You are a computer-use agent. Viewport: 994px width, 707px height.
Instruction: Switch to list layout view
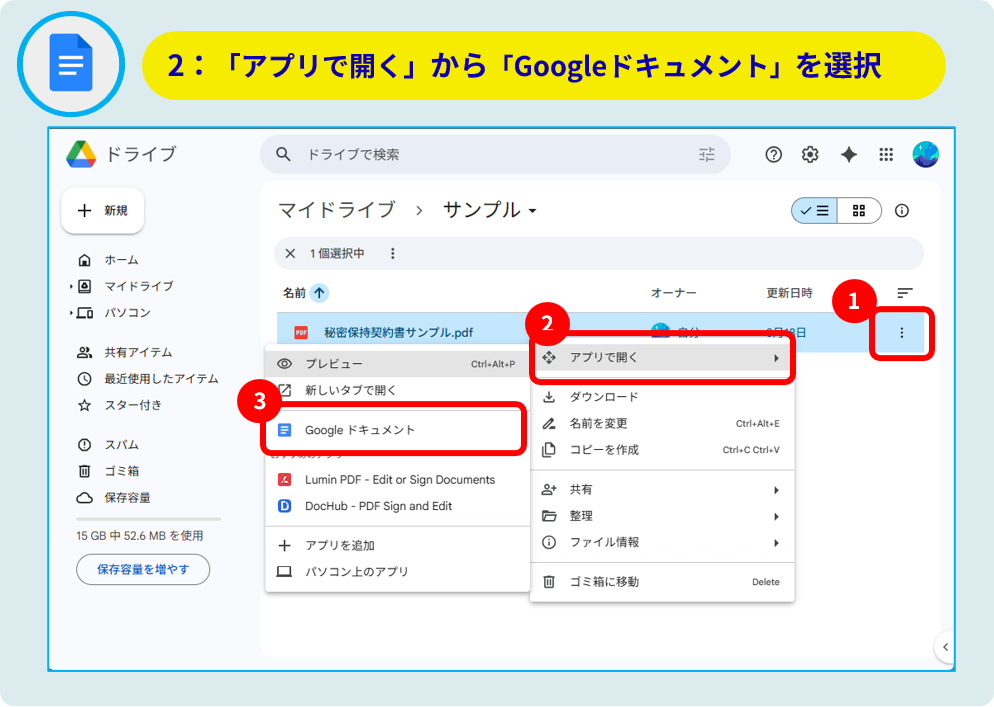coord(815,211)
